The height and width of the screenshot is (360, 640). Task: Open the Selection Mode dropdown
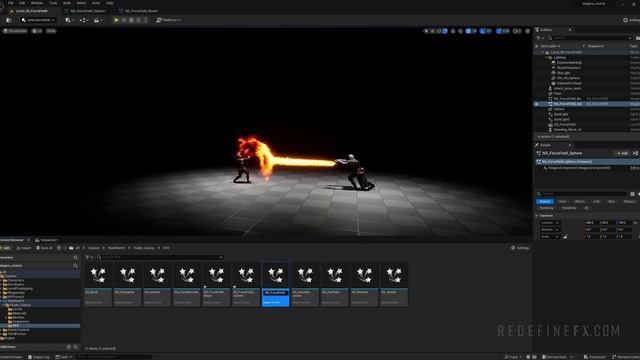[x=38, y=20]
